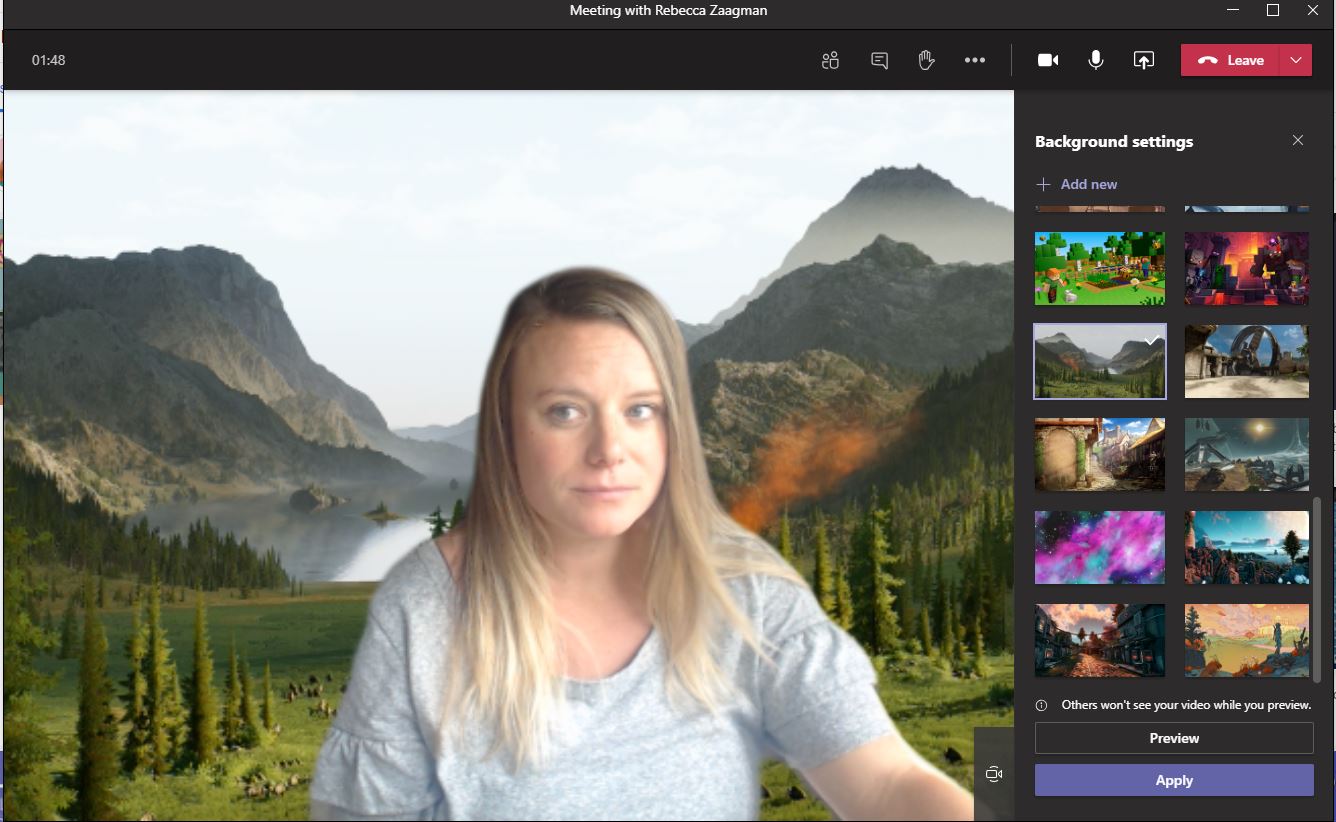
Task: Pick the Halo ring structure background
Action: coord(1247,361)
